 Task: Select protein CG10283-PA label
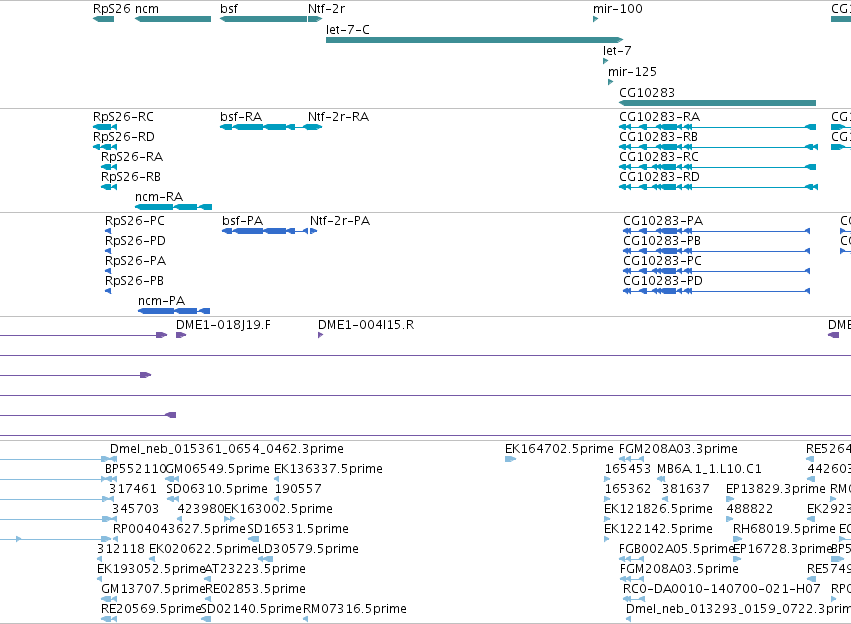(x=663, y=221)
